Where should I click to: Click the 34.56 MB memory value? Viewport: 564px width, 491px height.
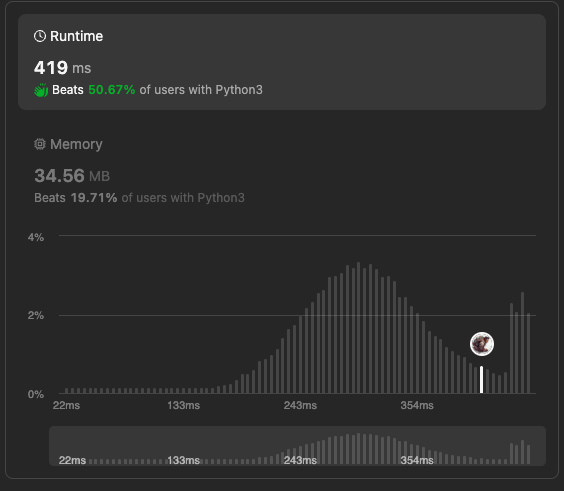click(x=72, y=176)
